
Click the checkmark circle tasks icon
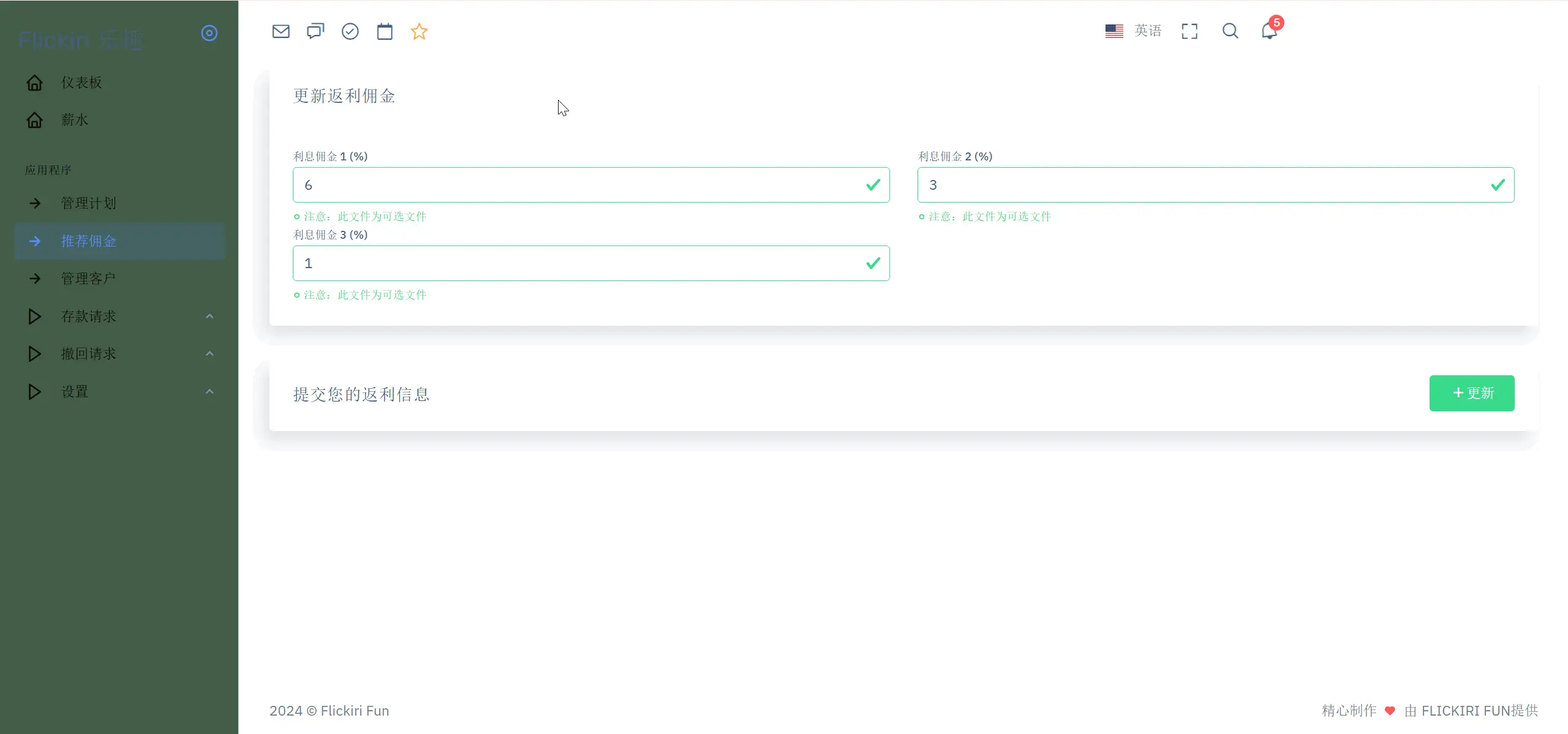(x=350, y=31)
